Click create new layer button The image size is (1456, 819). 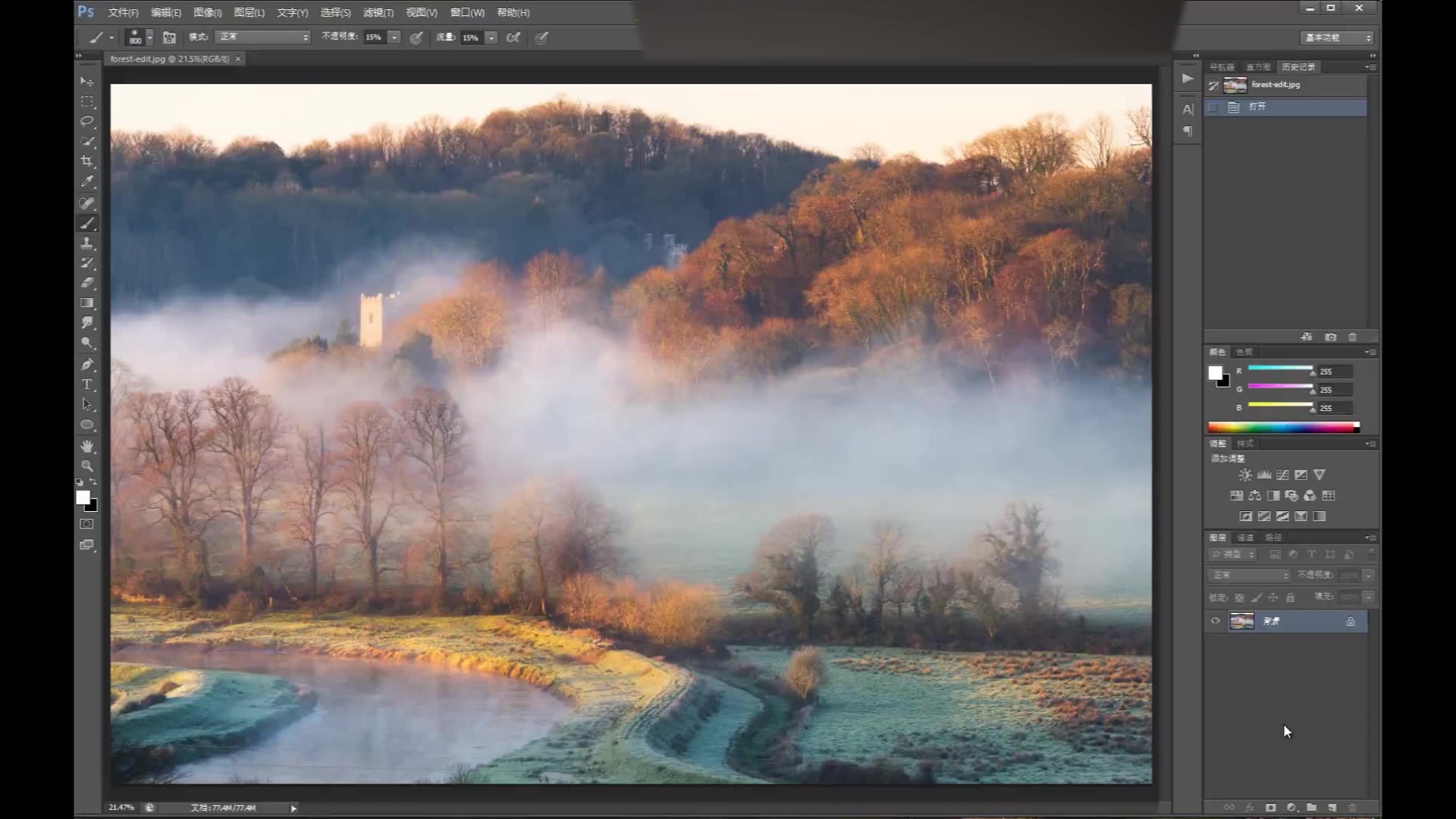click(1332, 808)
